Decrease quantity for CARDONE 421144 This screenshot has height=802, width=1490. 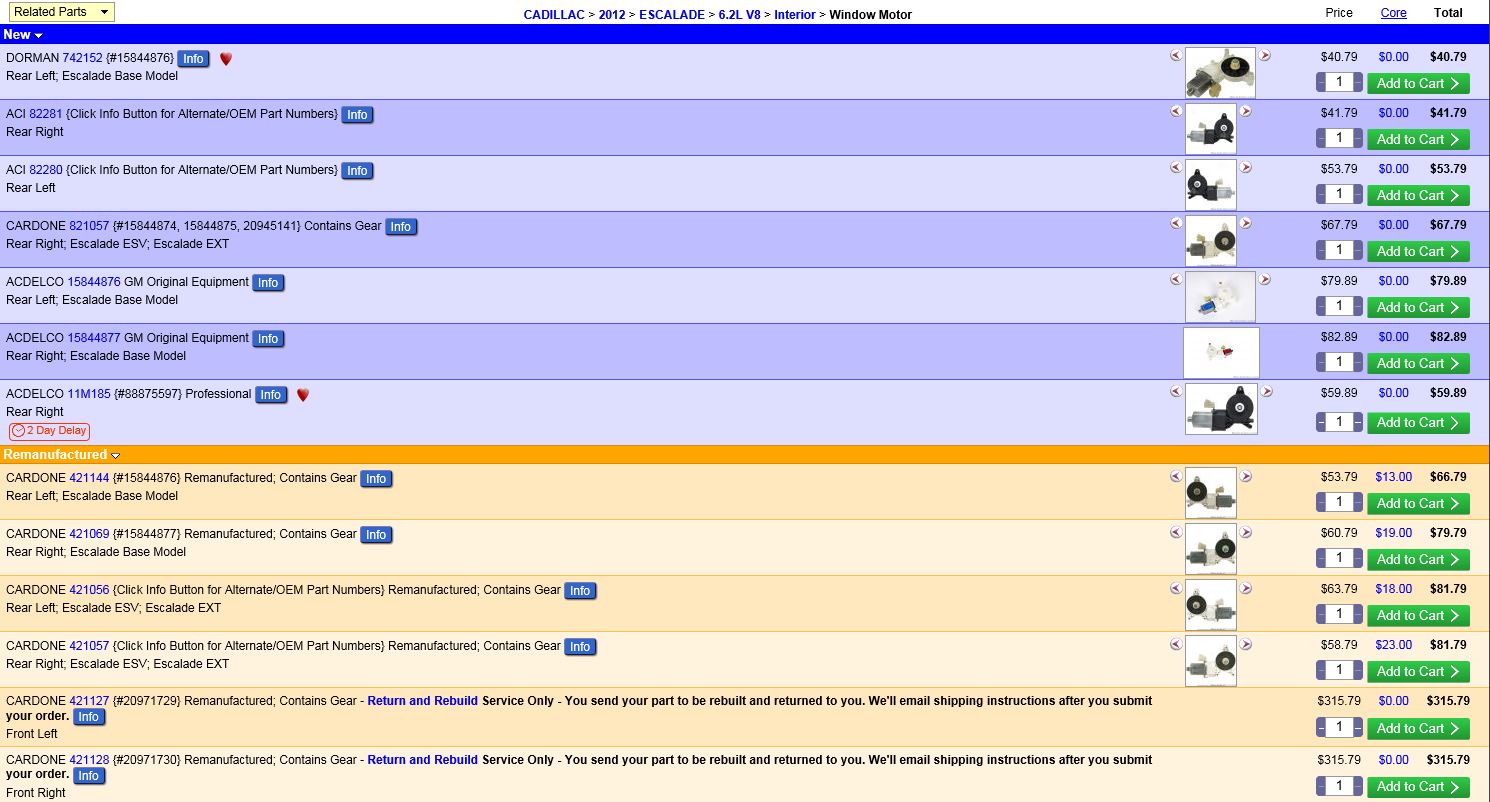[x=1321, y=502]
